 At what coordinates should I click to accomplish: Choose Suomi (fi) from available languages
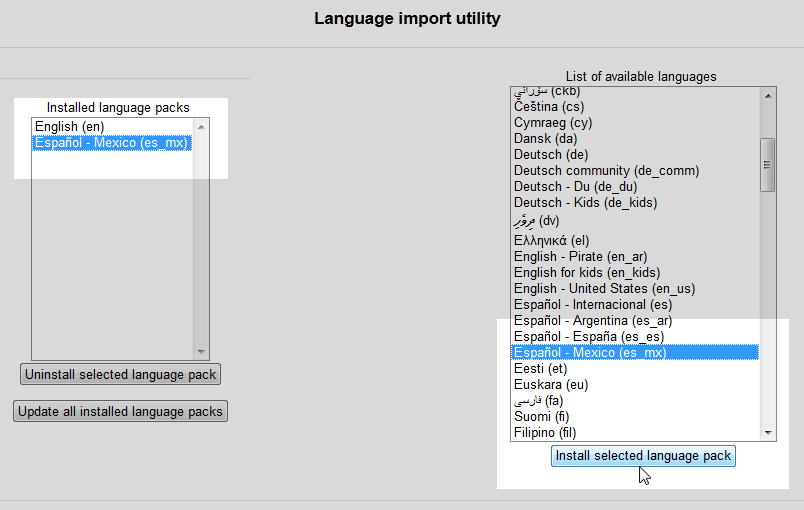[x=542, y=417]
